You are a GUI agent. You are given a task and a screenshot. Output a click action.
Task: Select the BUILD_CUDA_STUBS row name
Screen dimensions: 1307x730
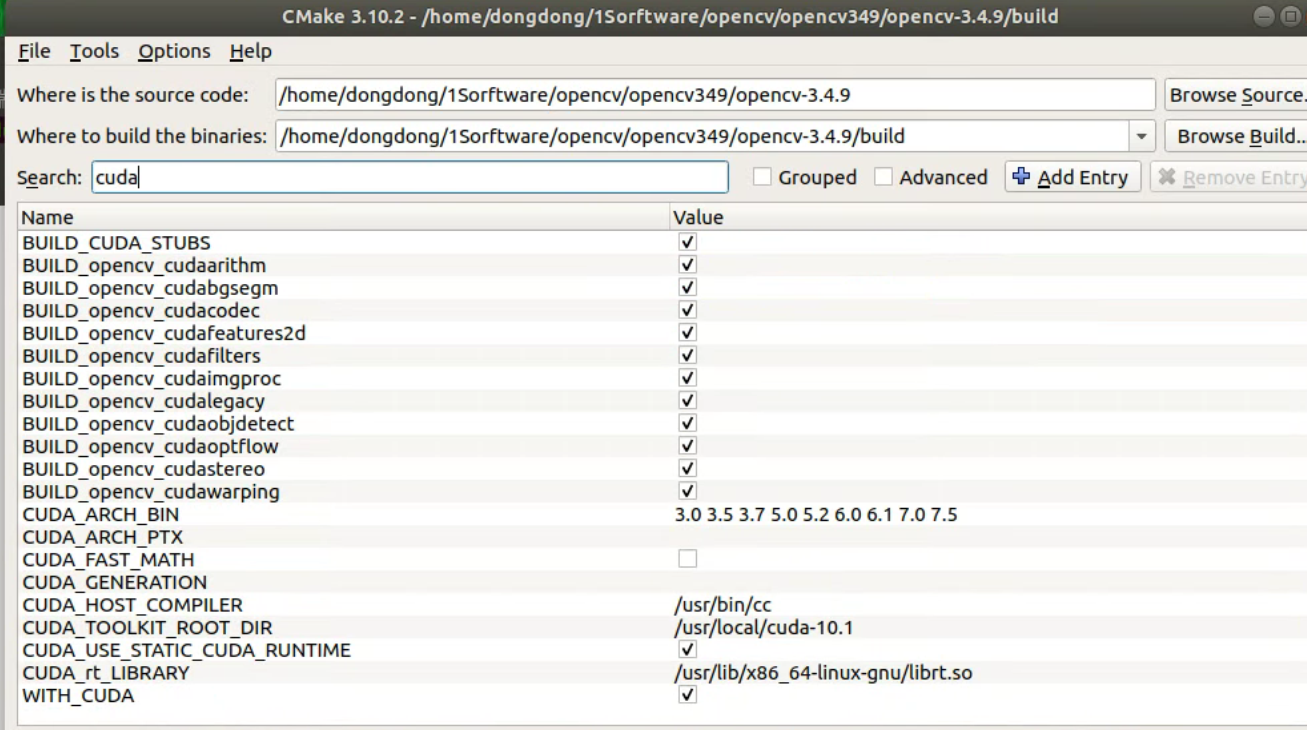[116, 243]
